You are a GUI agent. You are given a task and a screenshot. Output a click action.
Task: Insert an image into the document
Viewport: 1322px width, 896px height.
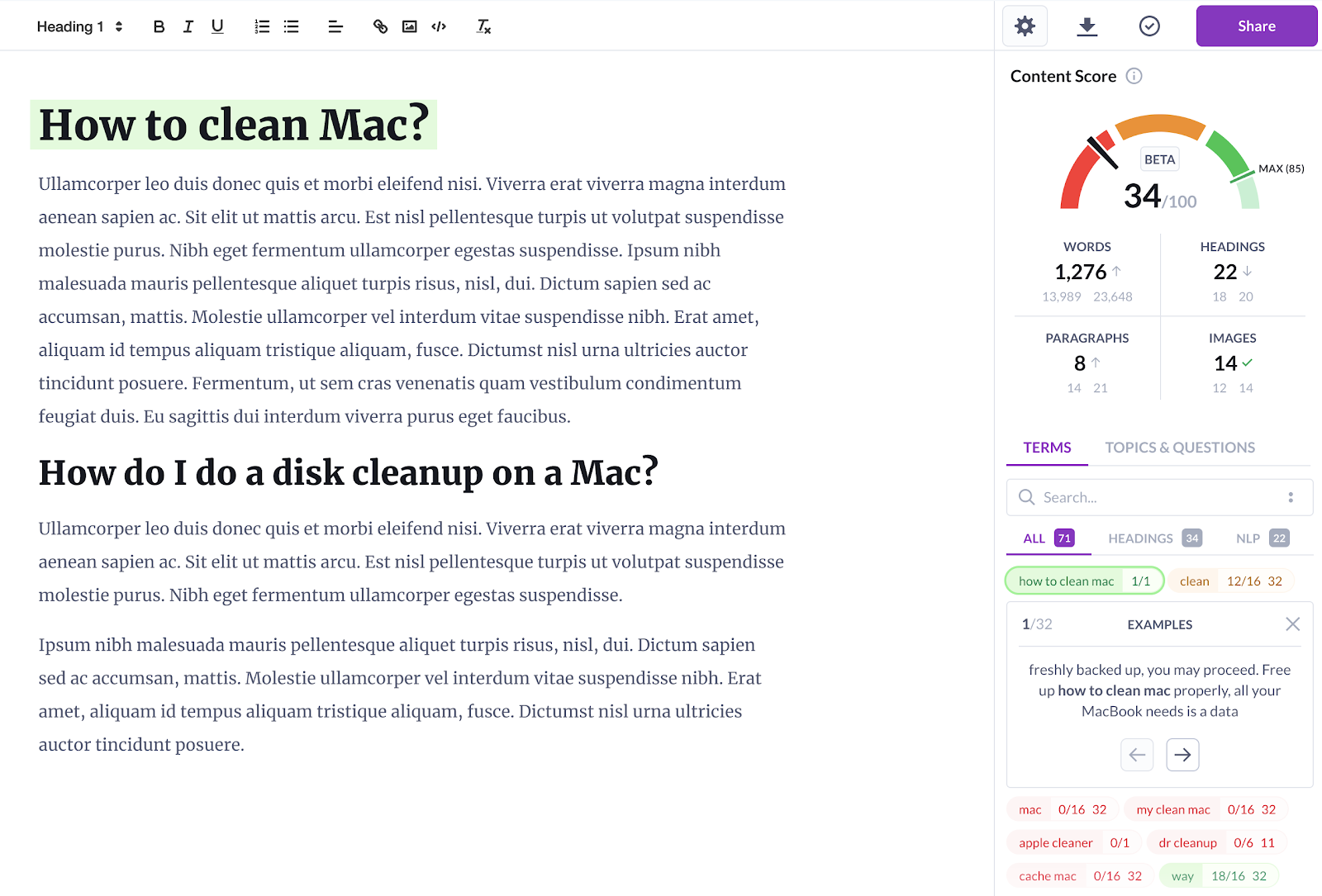click(x=408, y=26)
